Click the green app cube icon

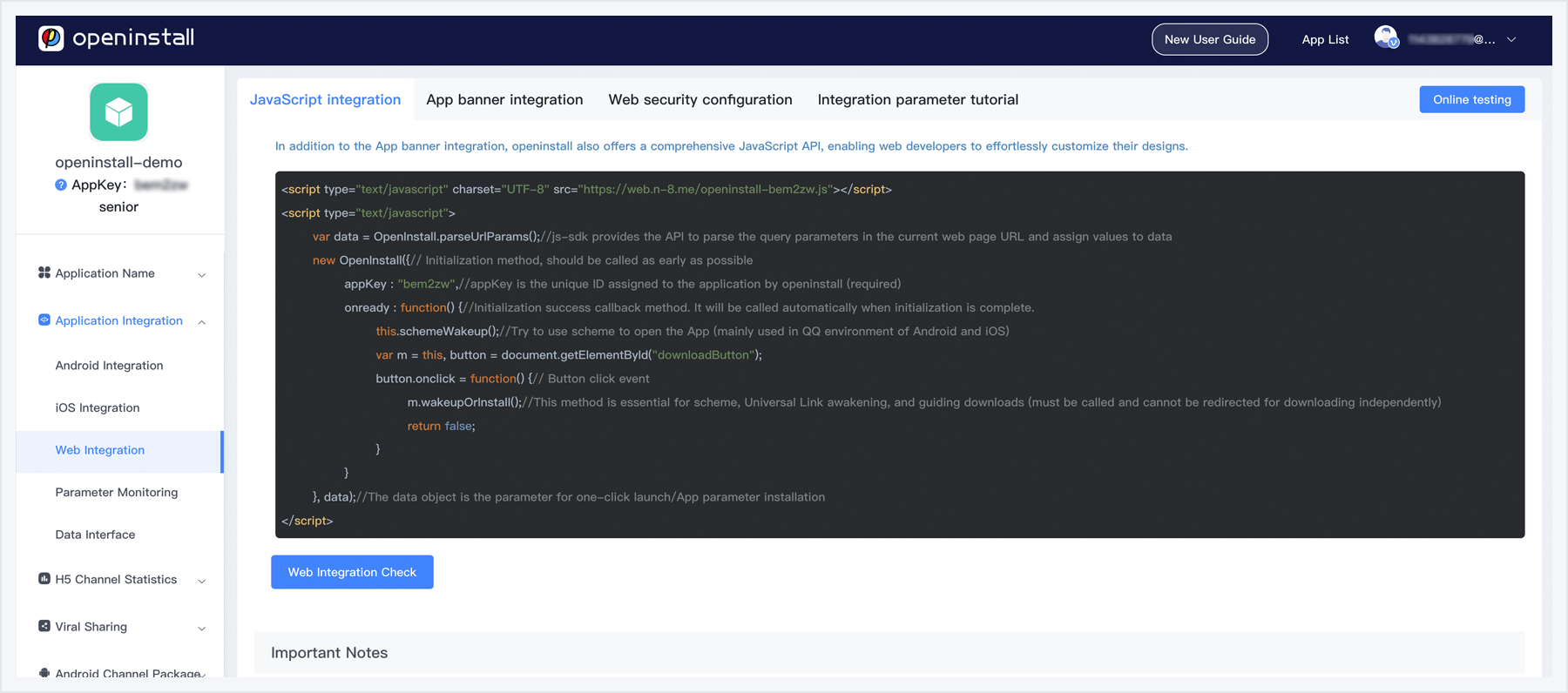pos(118,112)
